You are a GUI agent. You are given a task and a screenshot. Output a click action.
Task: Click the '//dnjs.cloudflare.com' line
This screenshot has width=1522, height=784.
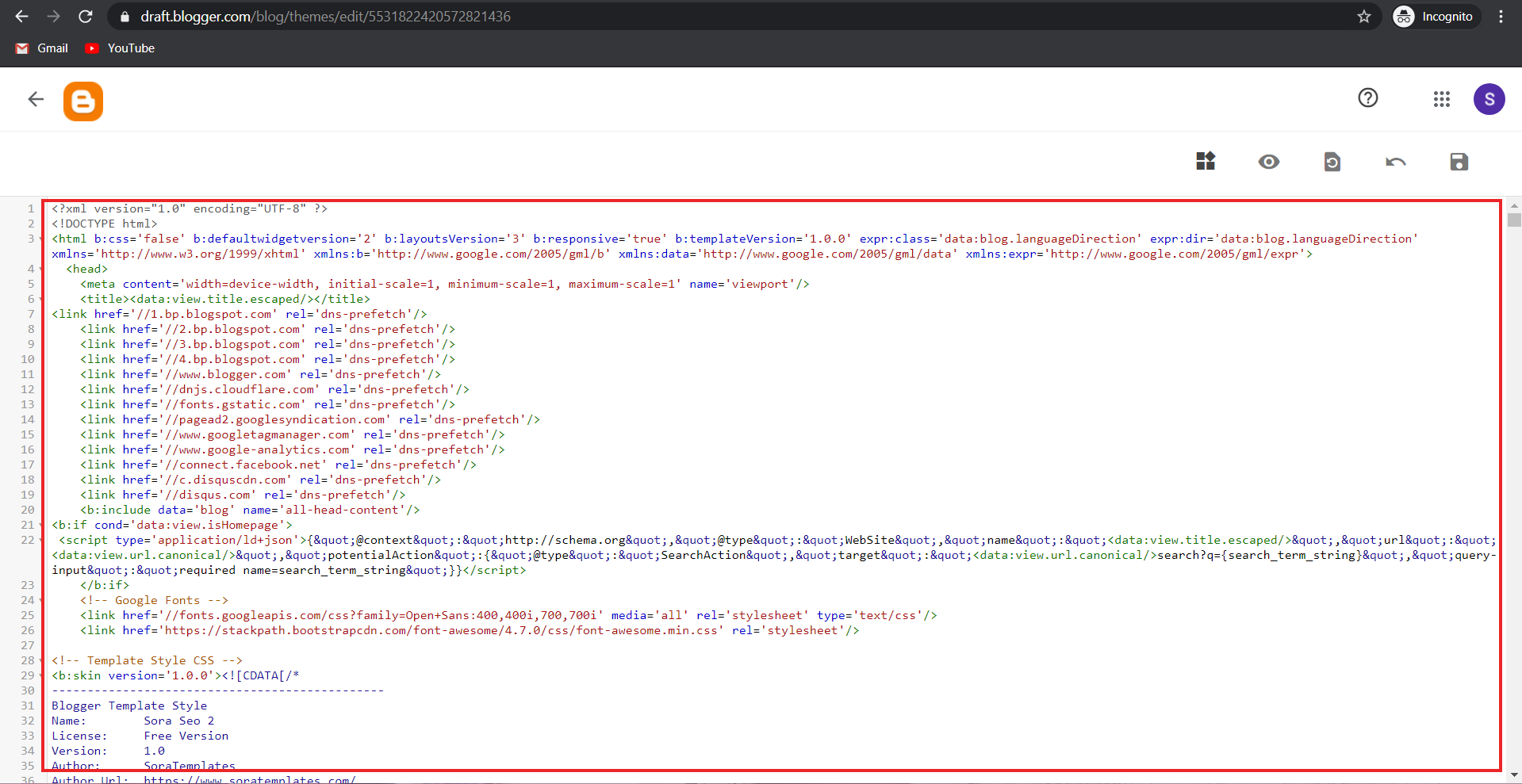coord(275,389)
